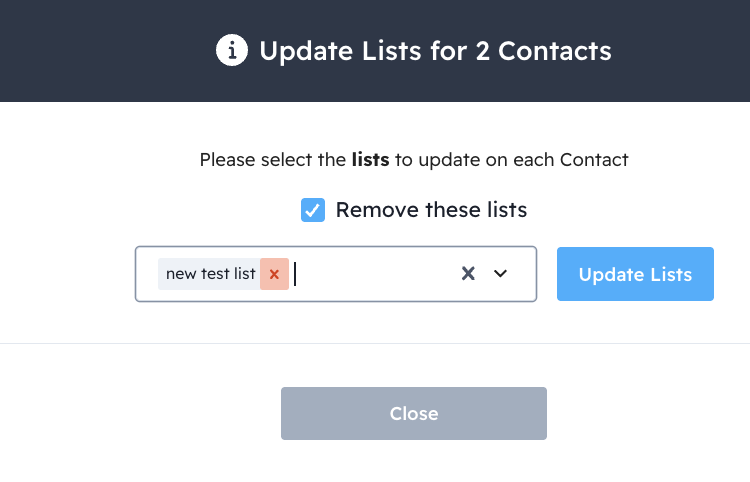Click the left border of the list selector box

pos(136,274)
